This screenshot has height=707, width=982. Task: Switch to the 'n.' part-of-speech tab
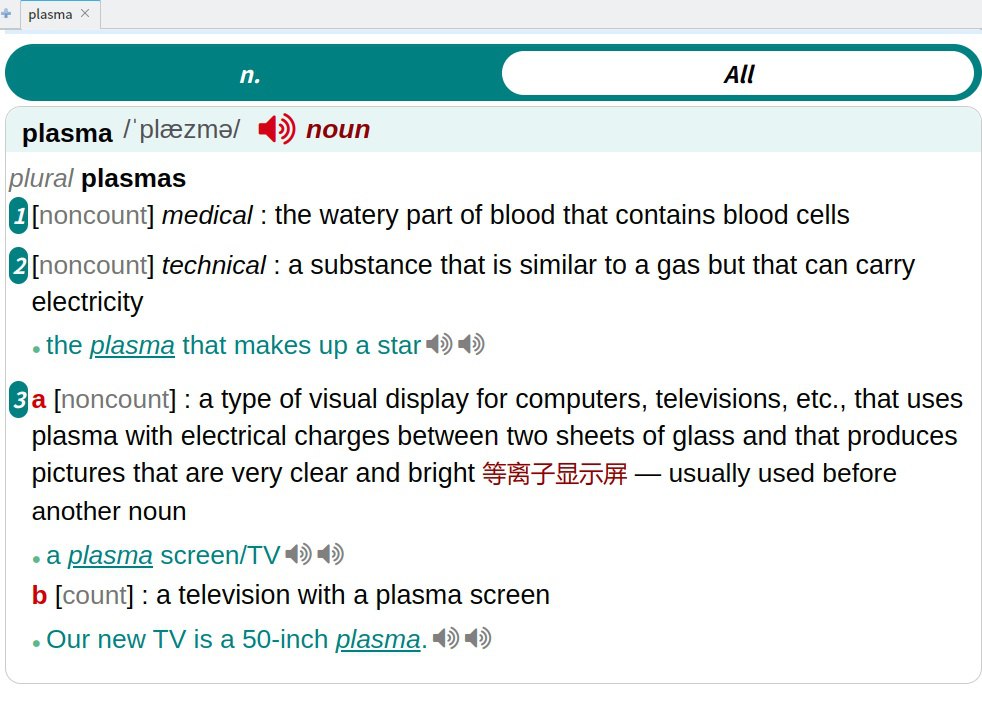250,74
